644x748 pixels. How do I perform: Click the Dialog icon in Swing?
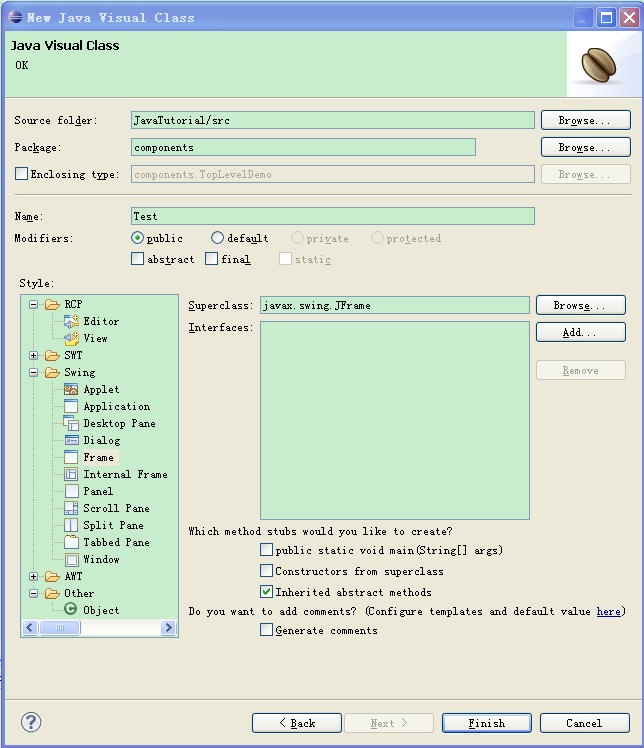71,440
